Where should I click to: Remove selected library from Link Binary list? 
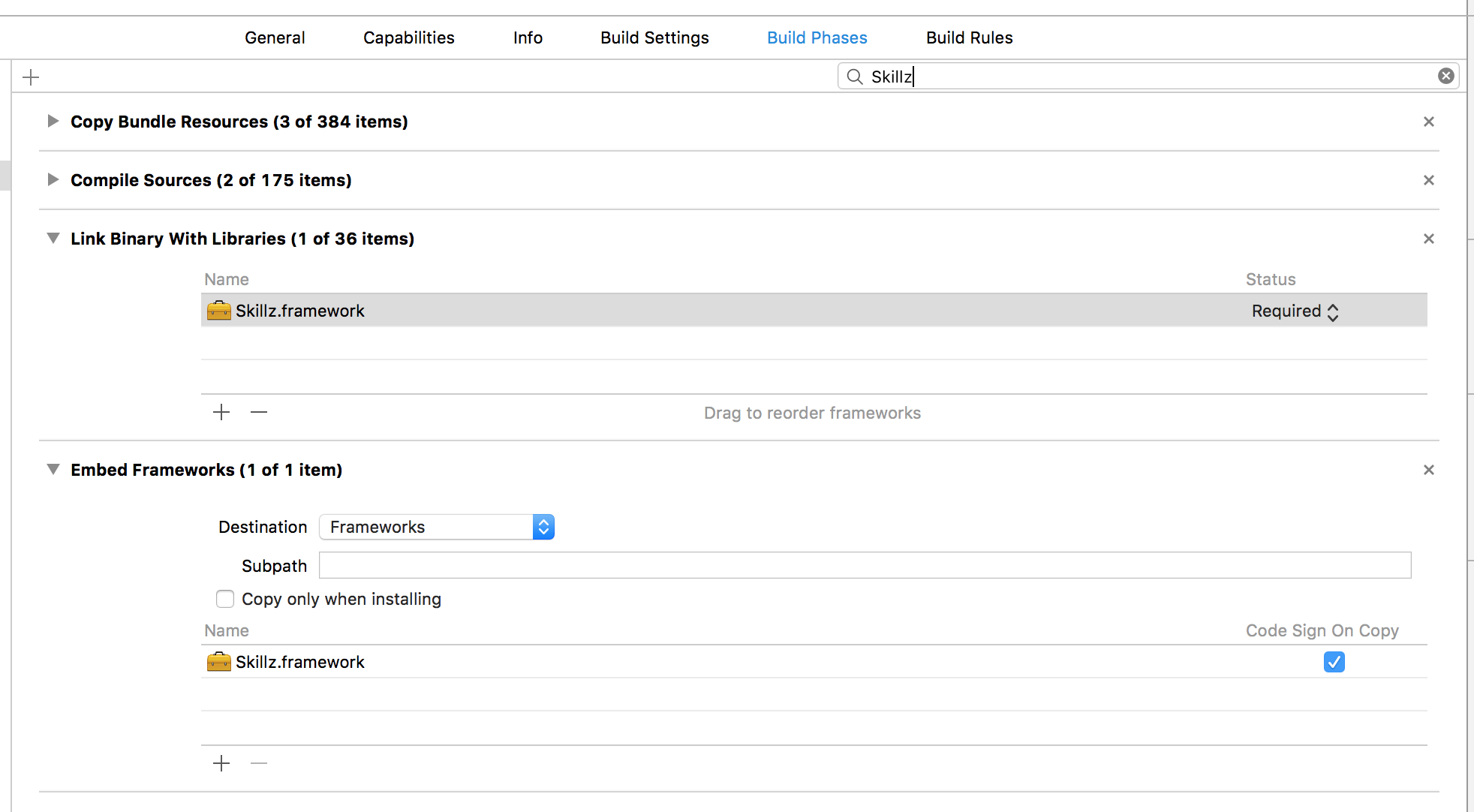(x=259, y=412)
